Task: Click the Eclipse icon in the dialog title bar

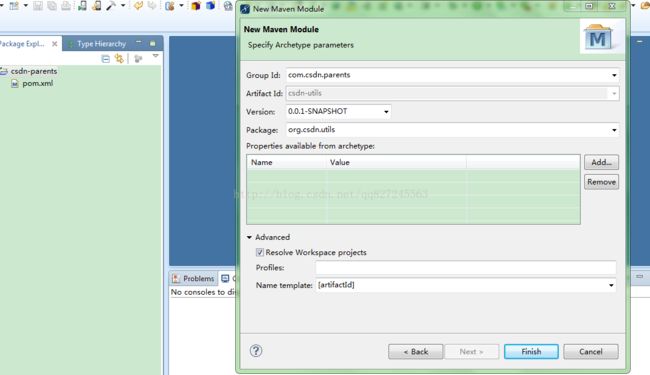Action: coord(245,9)
